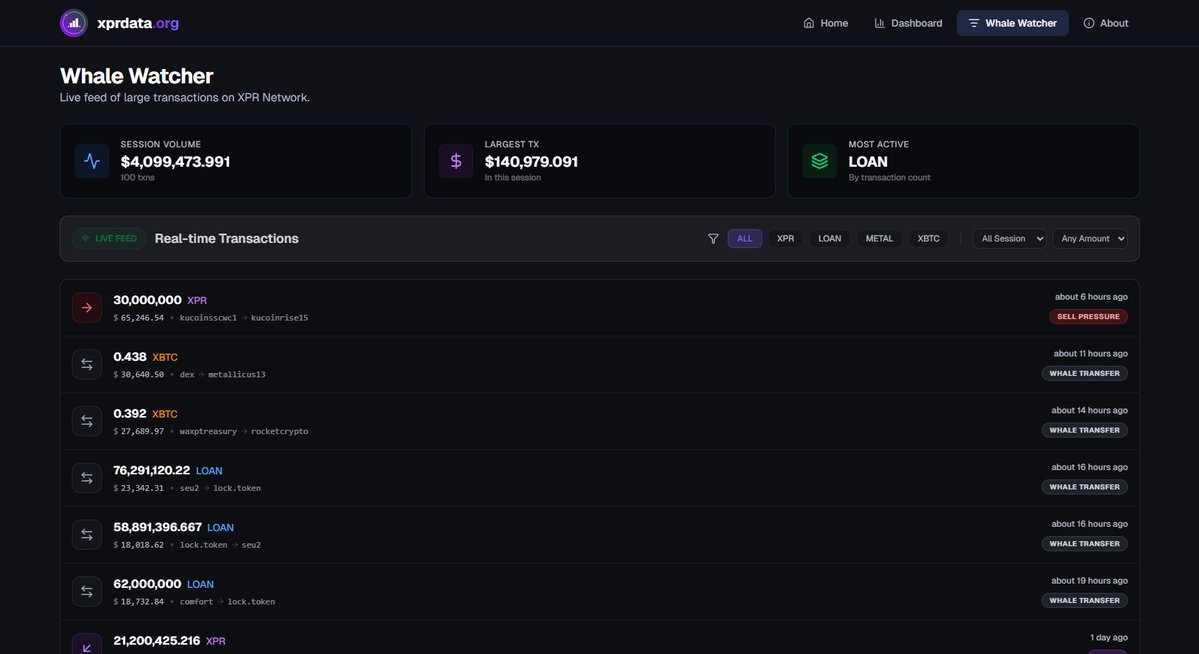Click the '1 day ago' timestamp

1109,637
